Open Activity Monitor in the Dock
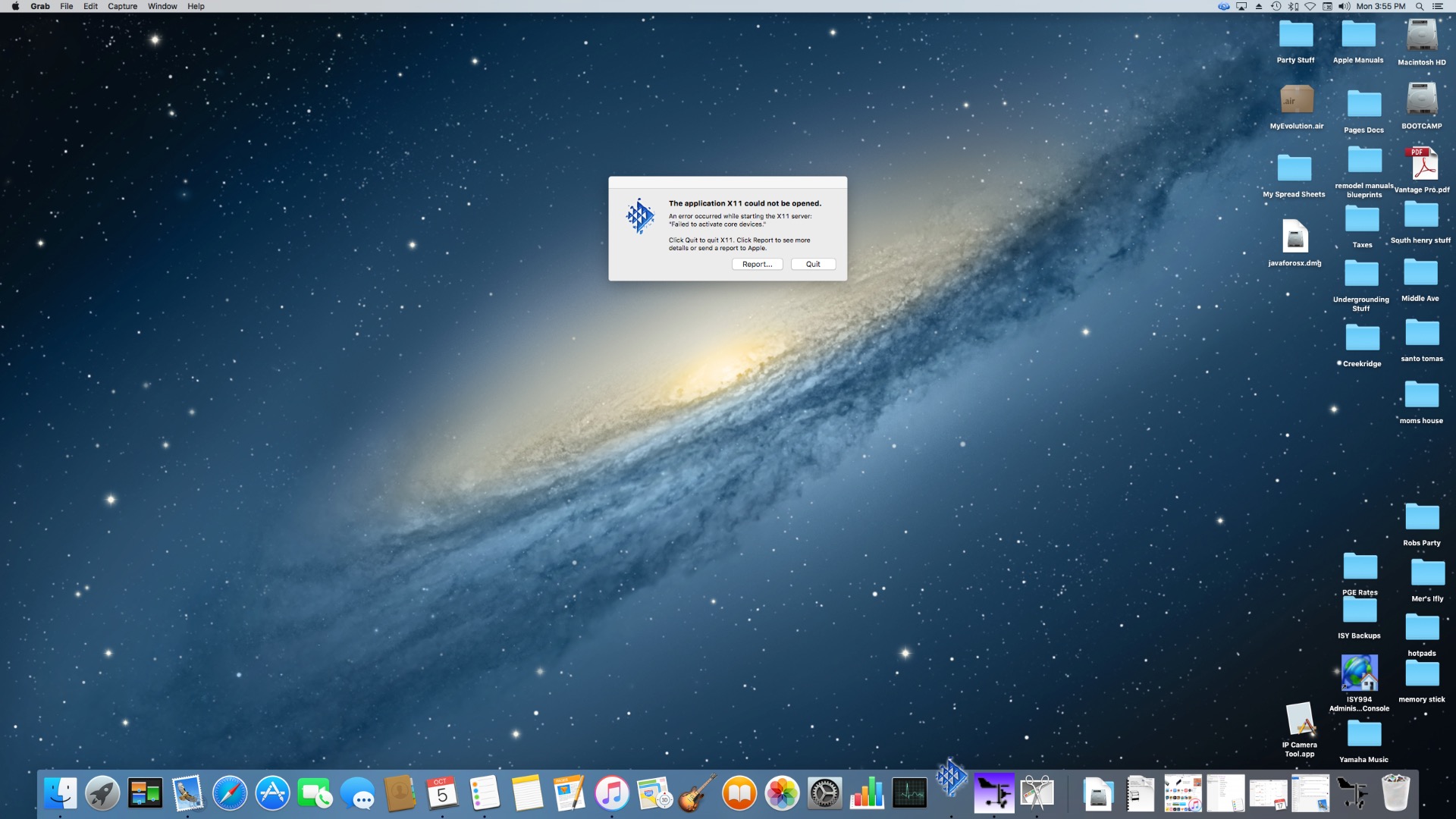Screen dimensions: 1456x819 point(909,794)
